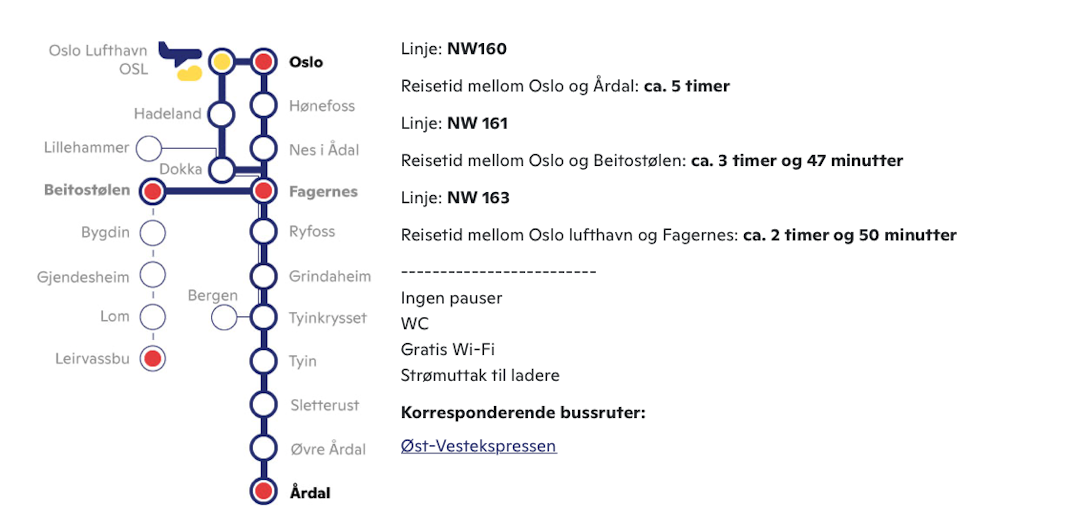
Task: Click the Dokka stop circle
Action: (222, 169)
